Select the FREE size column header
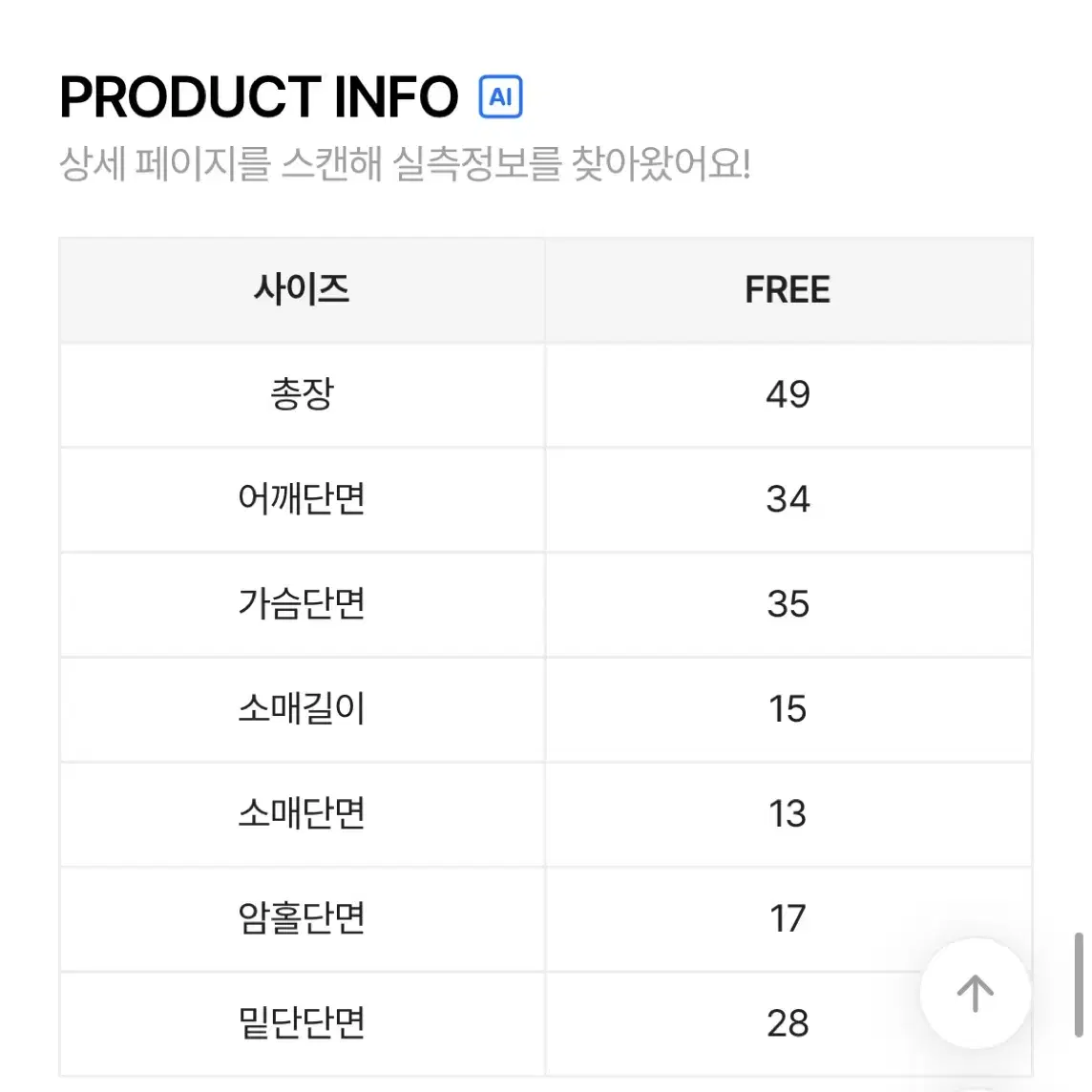Screen dimensions: 1092x1092 pos(787,290)
